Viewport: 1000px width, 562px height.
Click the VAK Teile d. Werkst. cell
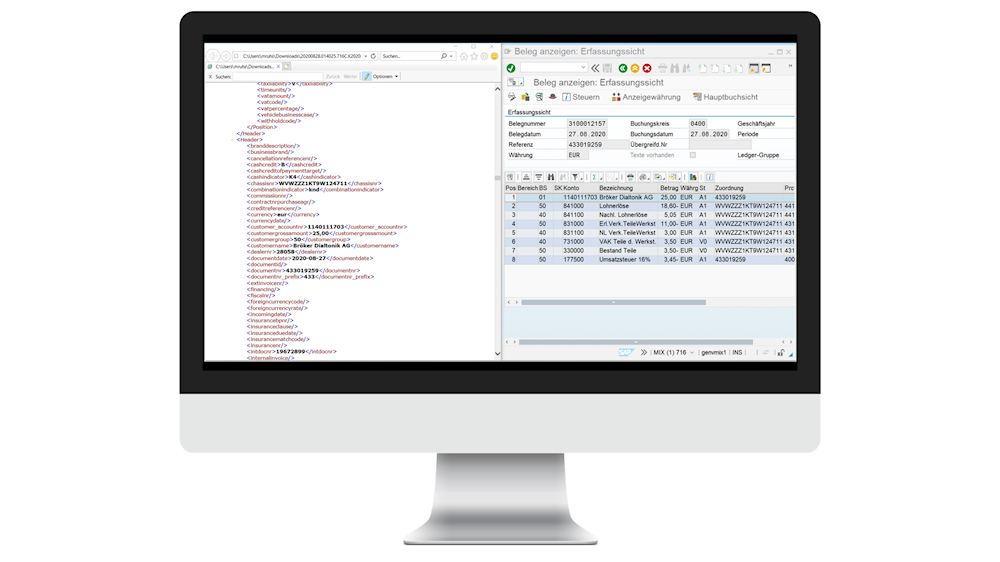point(627,242)
